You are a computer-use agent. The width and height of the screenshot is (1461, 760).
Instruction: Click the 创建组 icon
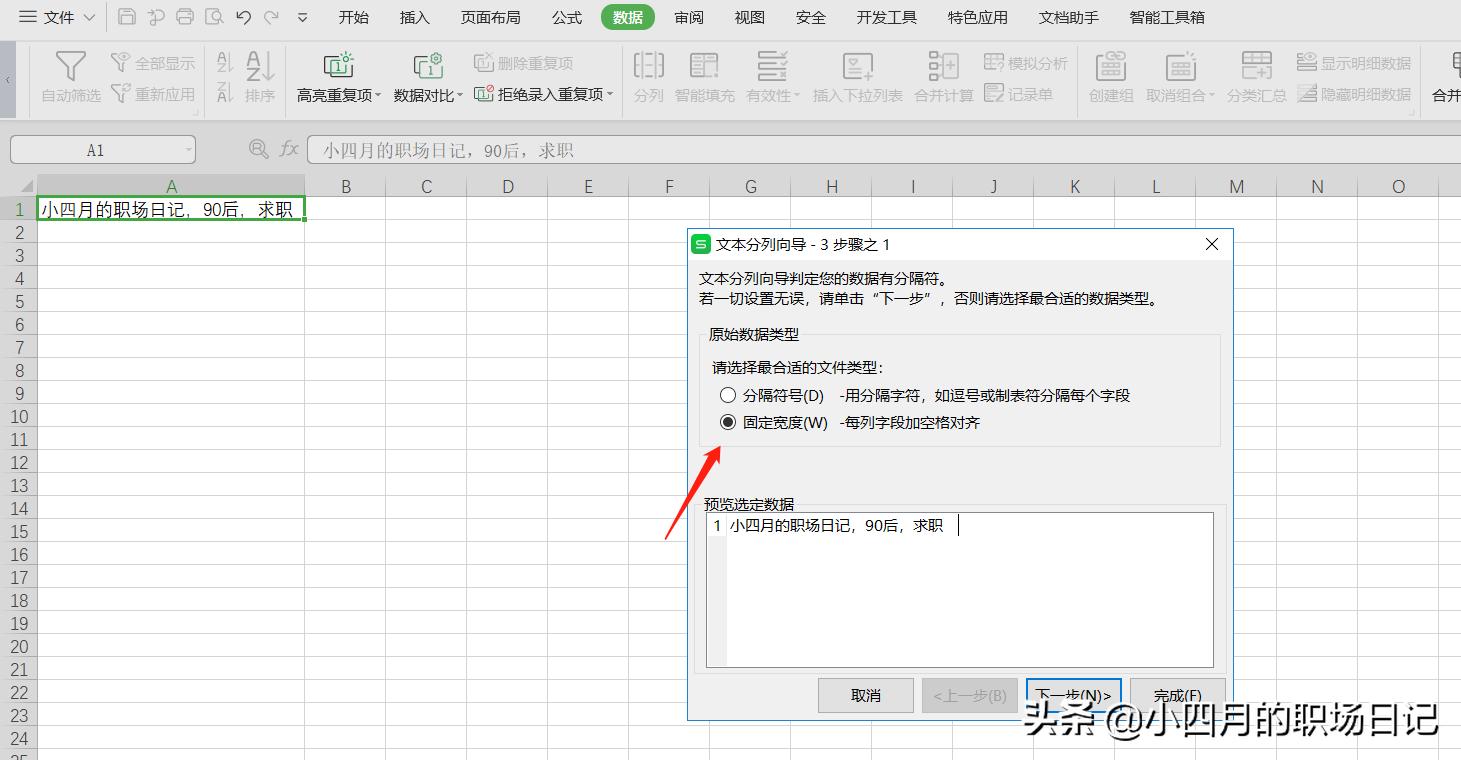[1109, 75]
